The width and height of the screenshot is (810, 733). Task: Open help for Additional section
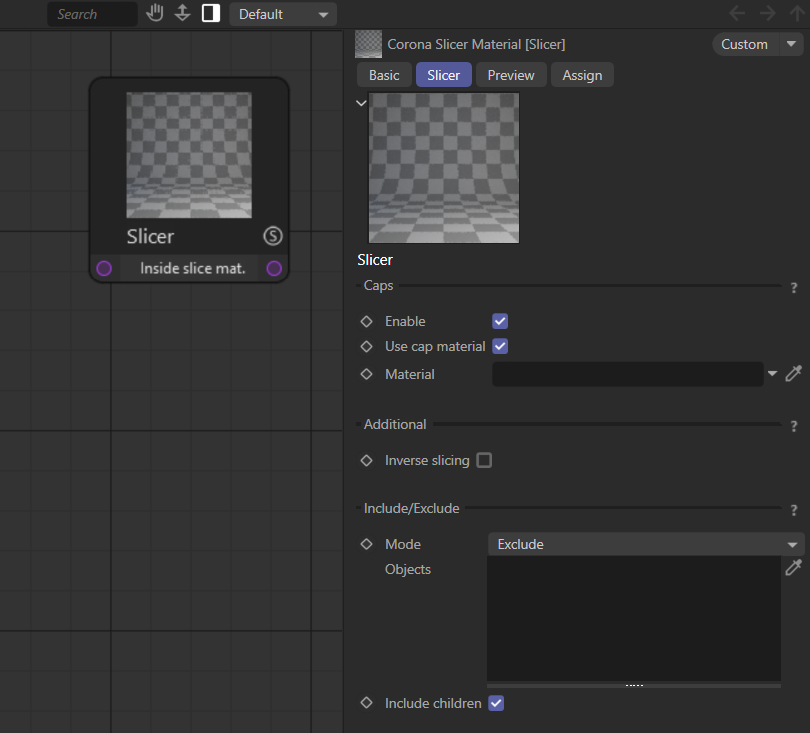click(794, 427)
